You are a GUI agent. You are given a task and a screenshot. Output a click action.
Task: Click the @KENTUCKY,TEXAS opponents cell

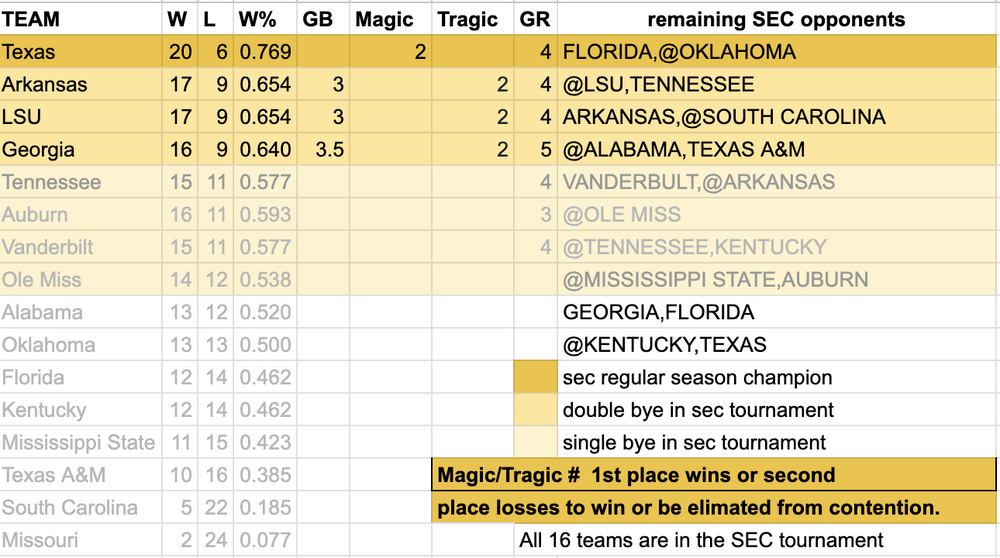777,345
